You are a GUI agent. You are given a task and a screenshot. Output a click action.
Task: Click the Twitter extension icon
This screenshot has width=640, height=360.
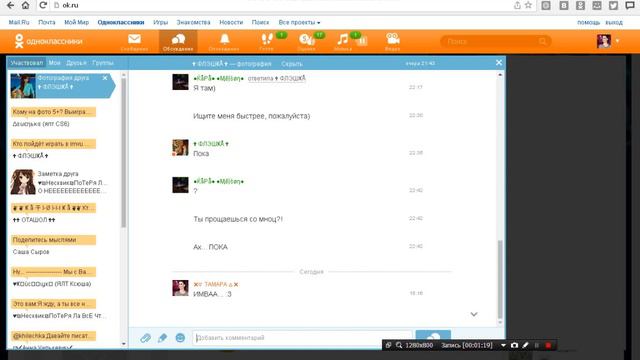coord(613,5)
